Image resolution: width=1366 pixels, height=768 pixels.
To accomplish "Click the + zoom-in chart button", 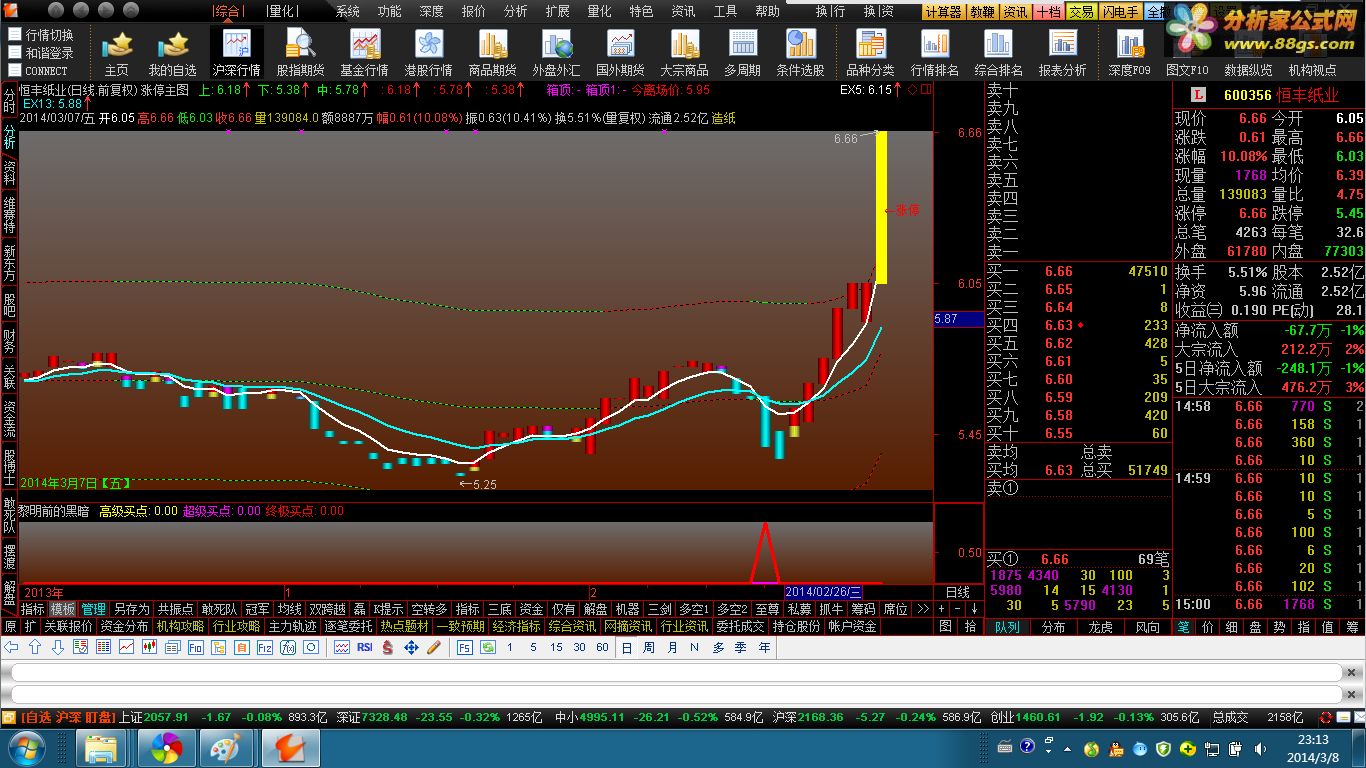I will [942, 609].
